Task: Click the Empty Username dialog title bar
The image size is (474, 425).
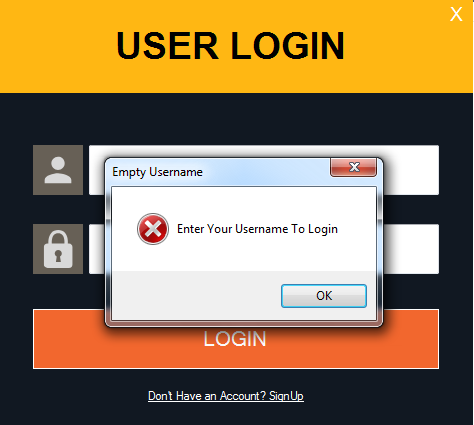Action: [220, 172]
